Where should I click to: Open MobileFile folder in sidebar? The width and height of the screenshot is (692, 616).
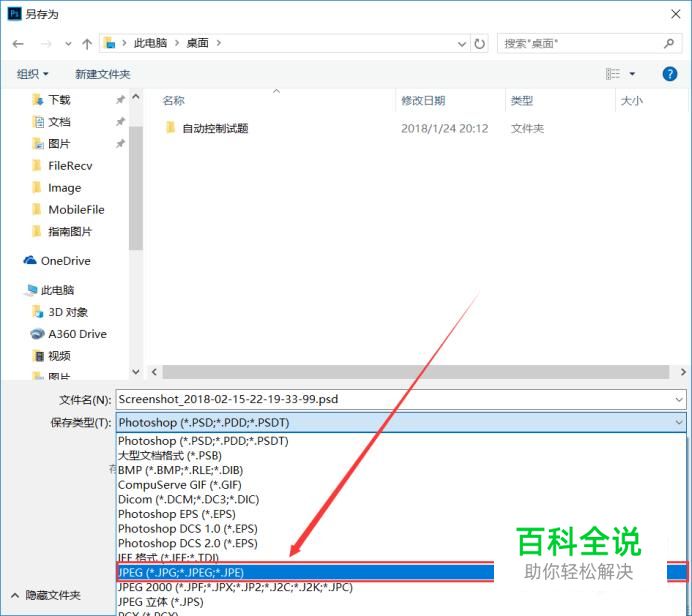pos(76,210)
